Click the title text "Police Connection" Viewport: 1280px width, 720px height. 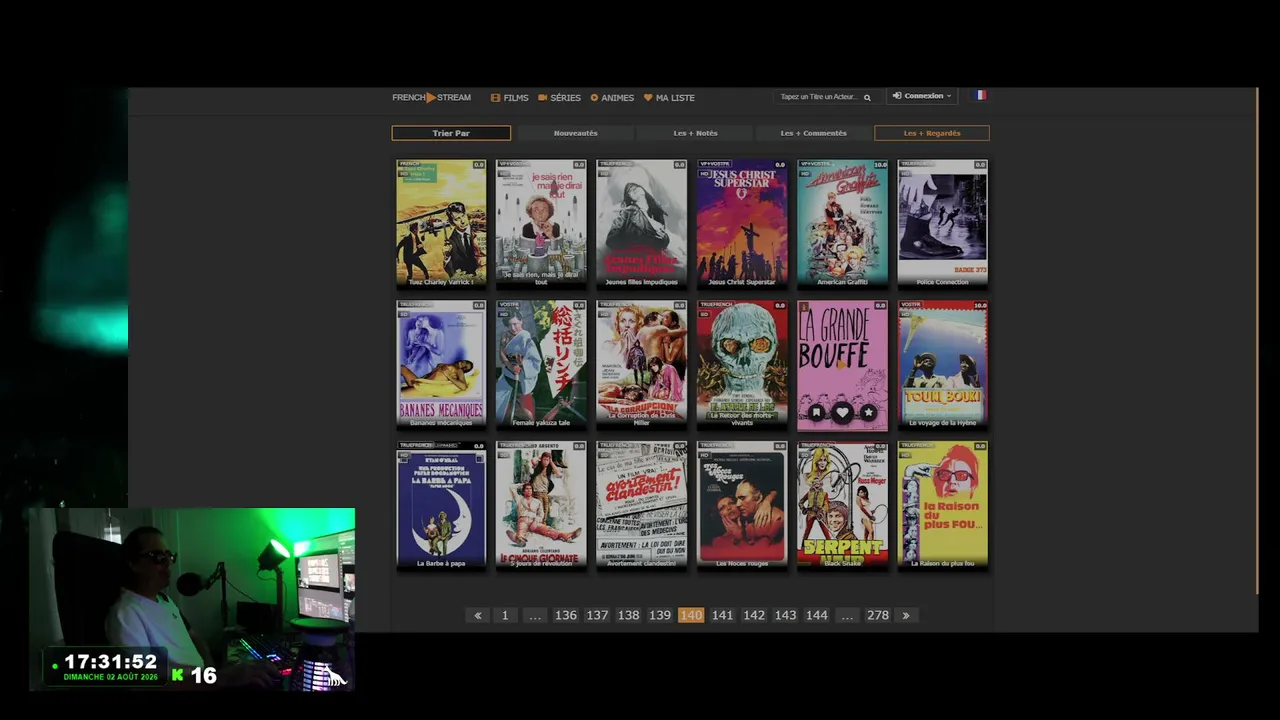point(943,282)
